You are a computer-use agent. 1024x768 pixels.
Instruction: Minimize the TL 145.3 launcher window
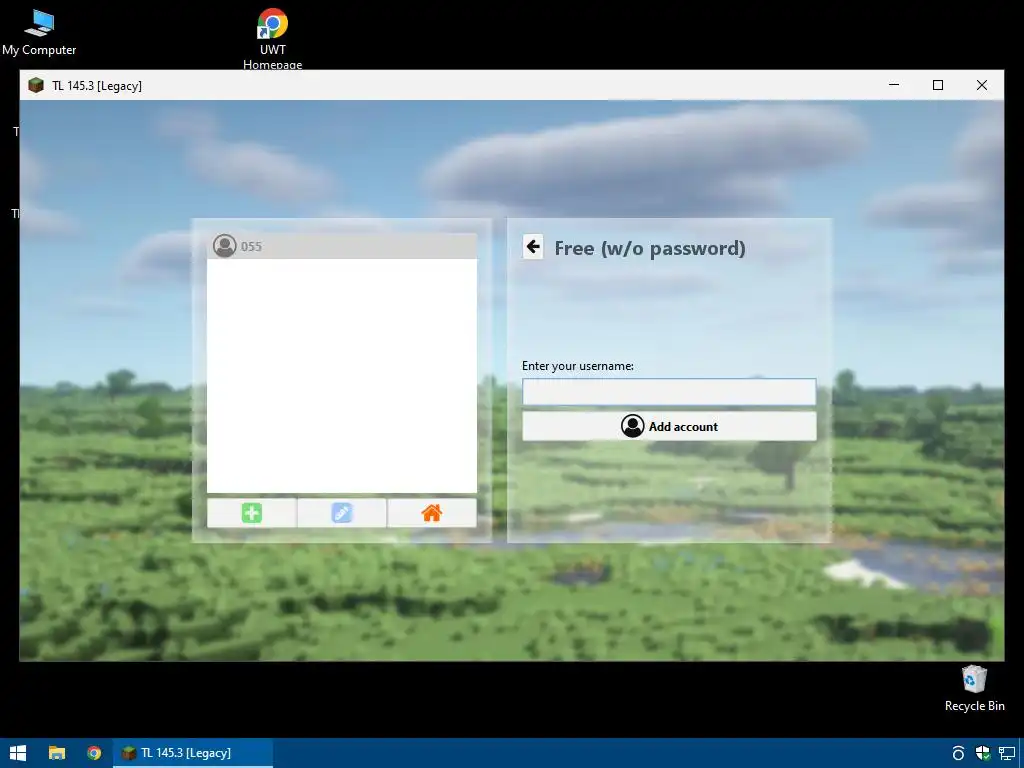(x=894, y=85)
